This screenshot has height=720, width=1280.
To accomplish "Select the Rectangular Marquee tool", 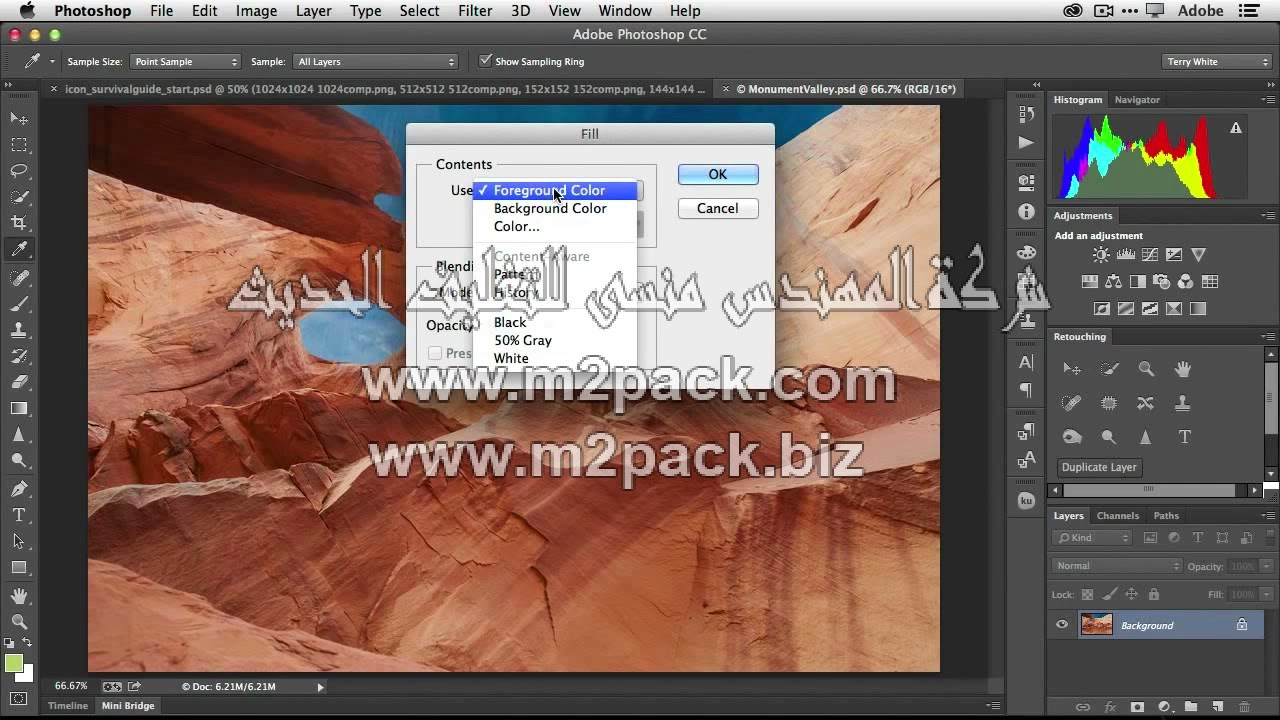I will pyautogui.click(x=19, y=145).
